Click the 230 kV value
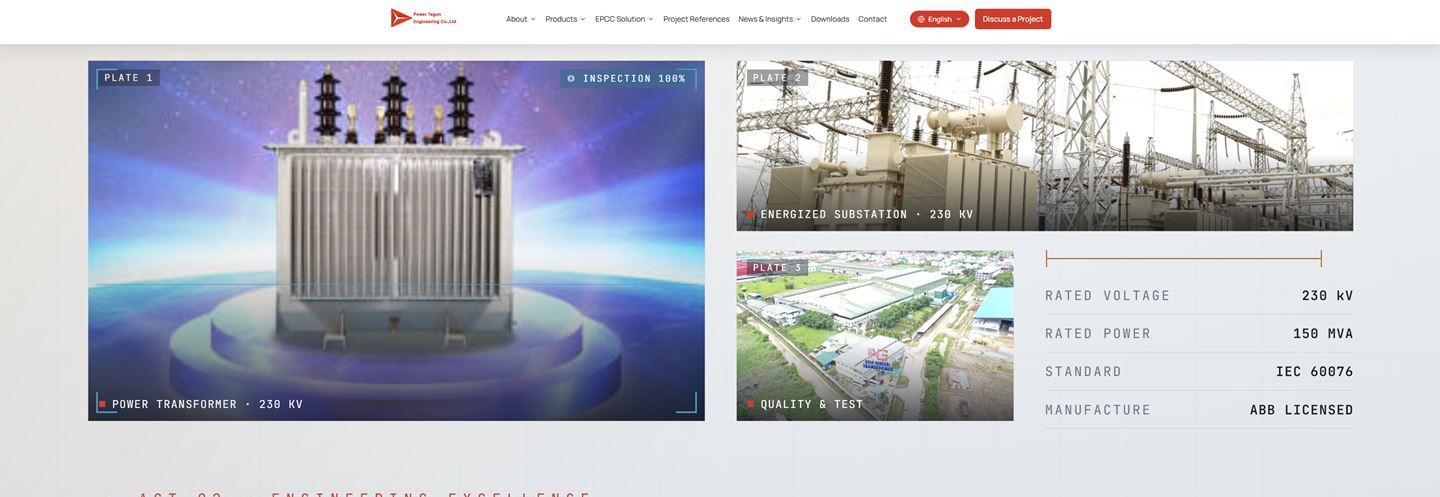Image resolution: width=1440 pixels, height=497 pixels. (1327, 295)
